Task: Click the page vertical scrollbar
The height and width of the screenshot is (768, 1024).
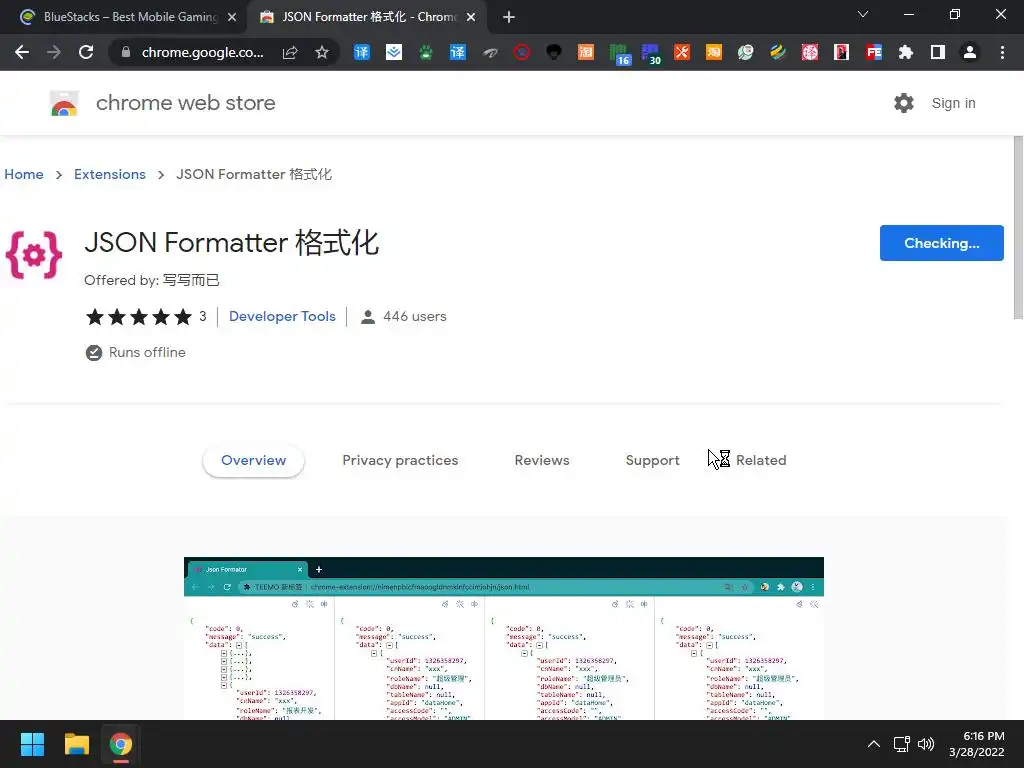Action: (x=1018, y=227)
